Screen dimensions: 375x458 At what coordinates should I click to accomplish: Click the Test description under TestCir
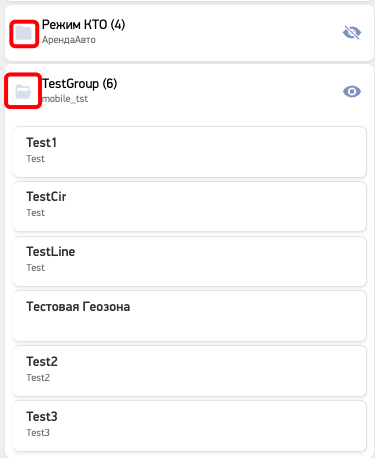pos(35,213)
